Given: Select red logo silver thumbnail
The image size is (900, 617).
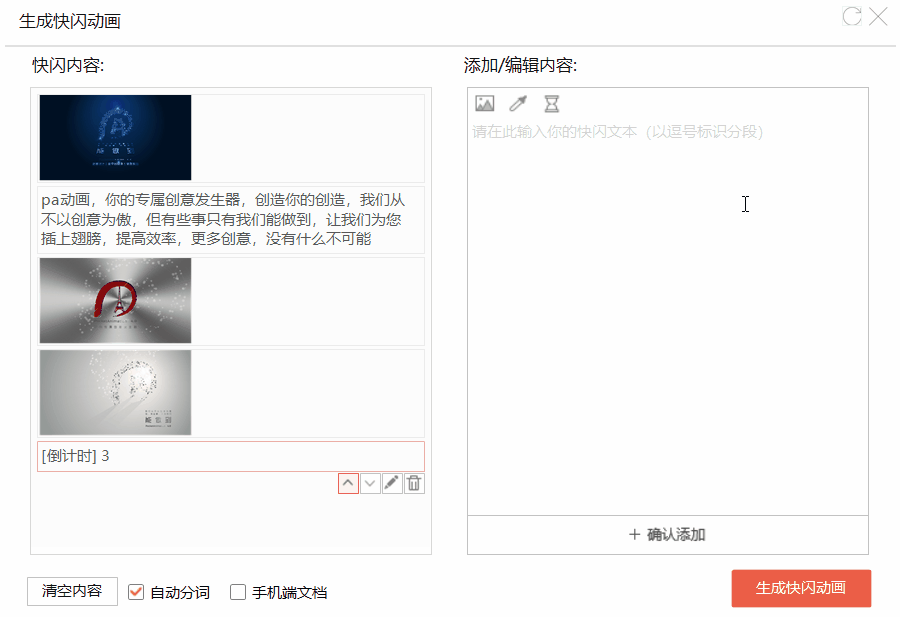Looking at the screenshot, I should click(115, 301).
